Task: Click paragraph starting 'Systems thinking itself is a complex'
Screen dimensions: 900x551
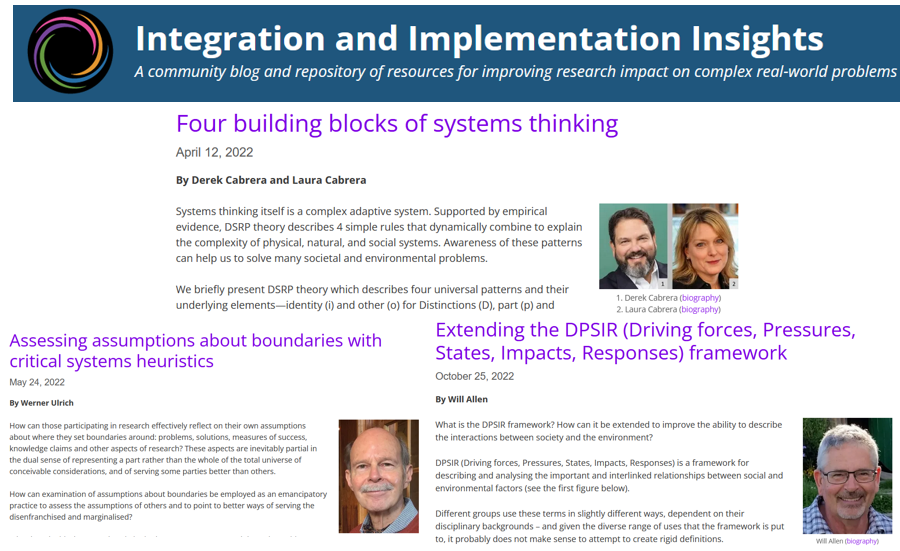Action: pyautogui.click(x=379, y=235)
